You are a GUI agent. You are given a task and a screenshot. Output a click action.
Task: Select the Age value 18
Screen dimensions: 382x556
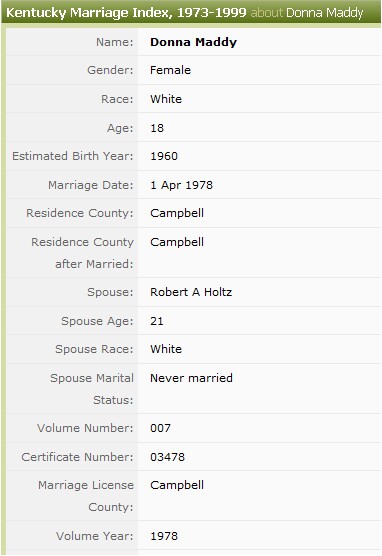point(157,128)
